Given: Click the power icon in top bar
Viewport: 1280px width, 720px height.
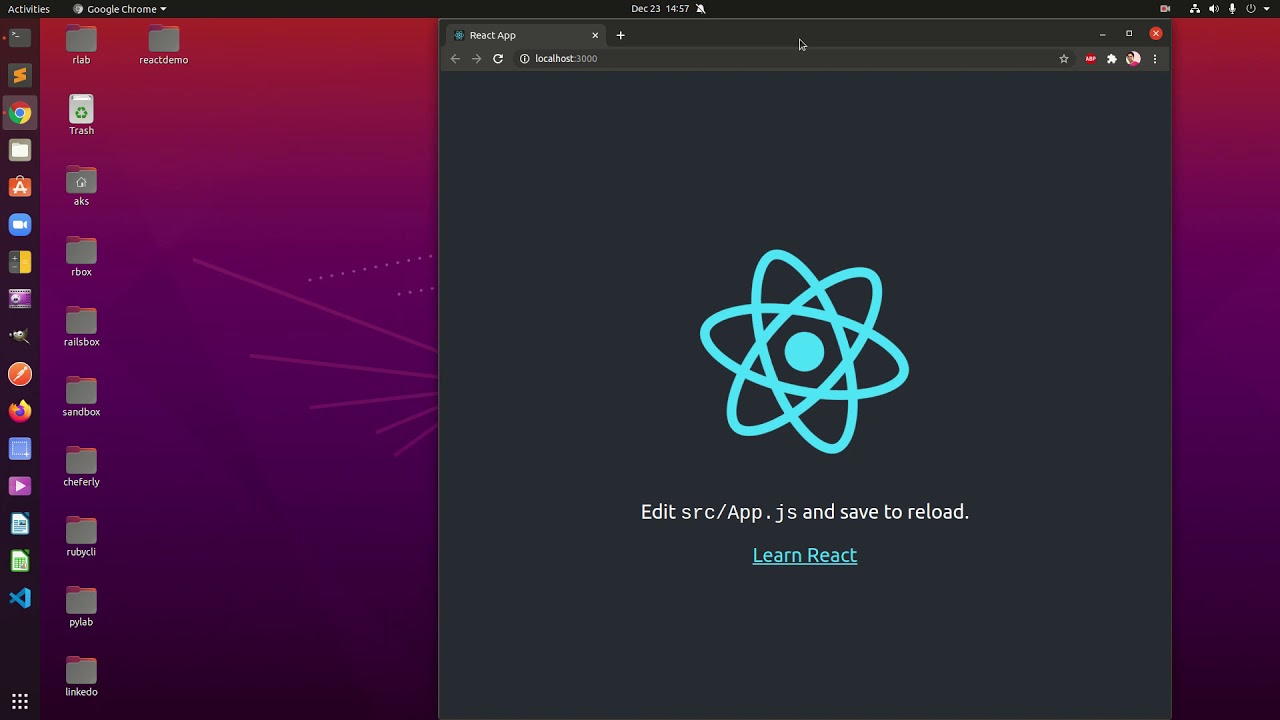Looking at the screenshot, I should tap(1251, 9).
